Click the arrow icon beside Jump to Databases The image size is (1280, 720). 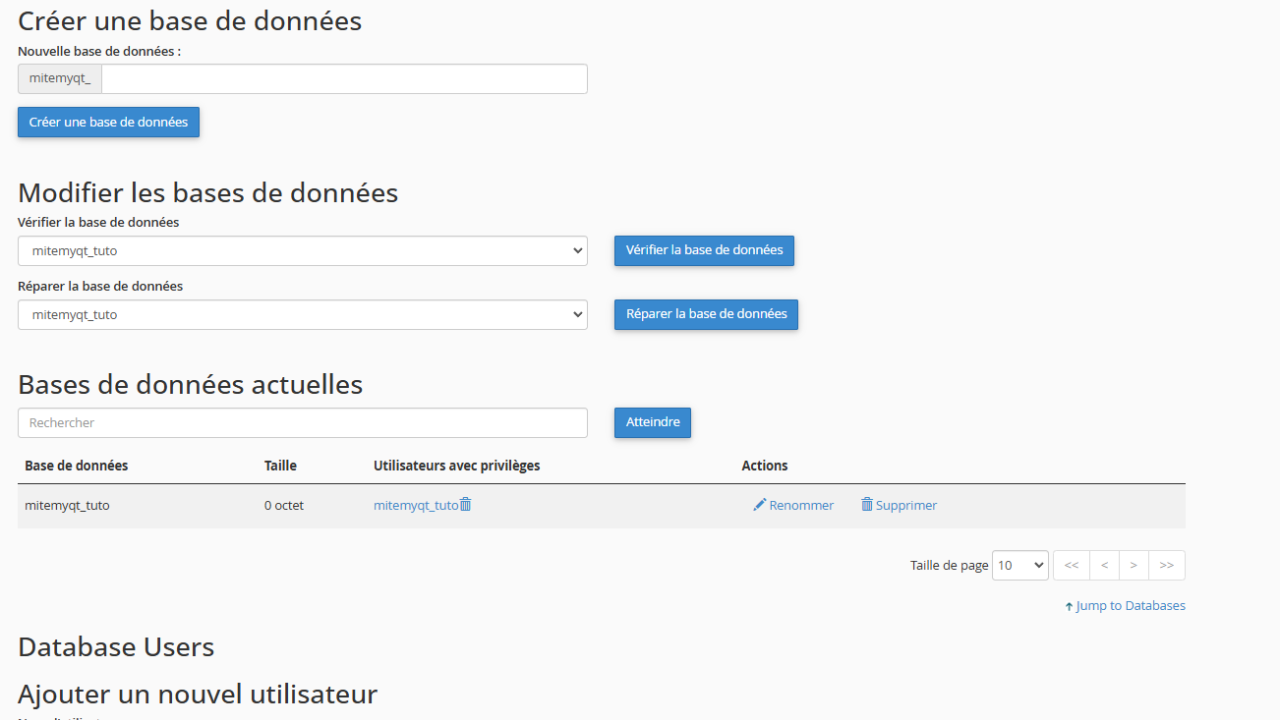(x=1069, y=606)
